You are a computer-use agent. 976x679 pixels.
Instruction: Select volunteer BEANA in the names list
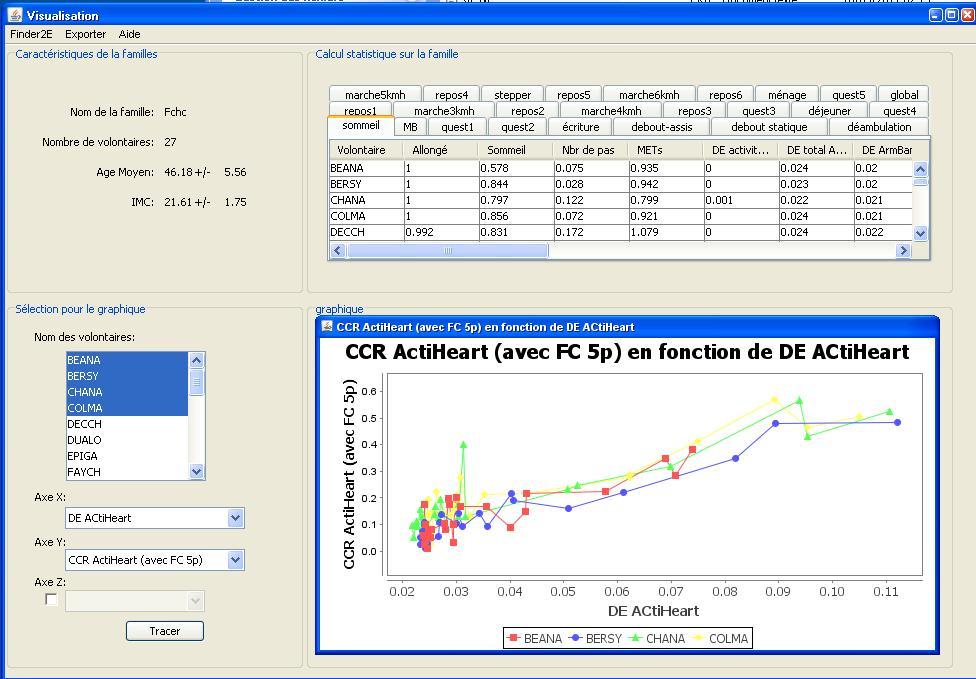tap(127, 360)
